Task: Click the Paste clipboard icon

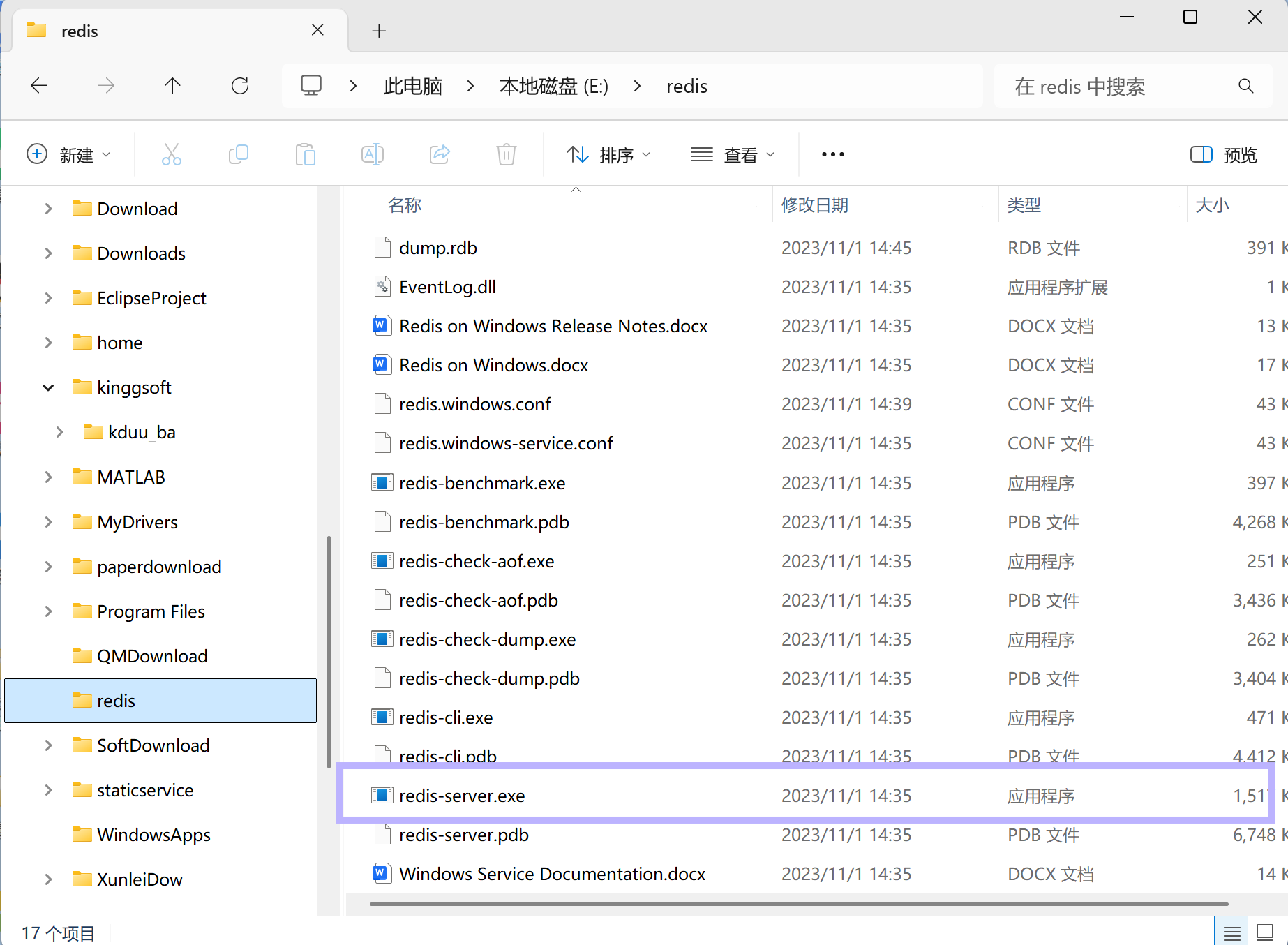Action: 306,154
